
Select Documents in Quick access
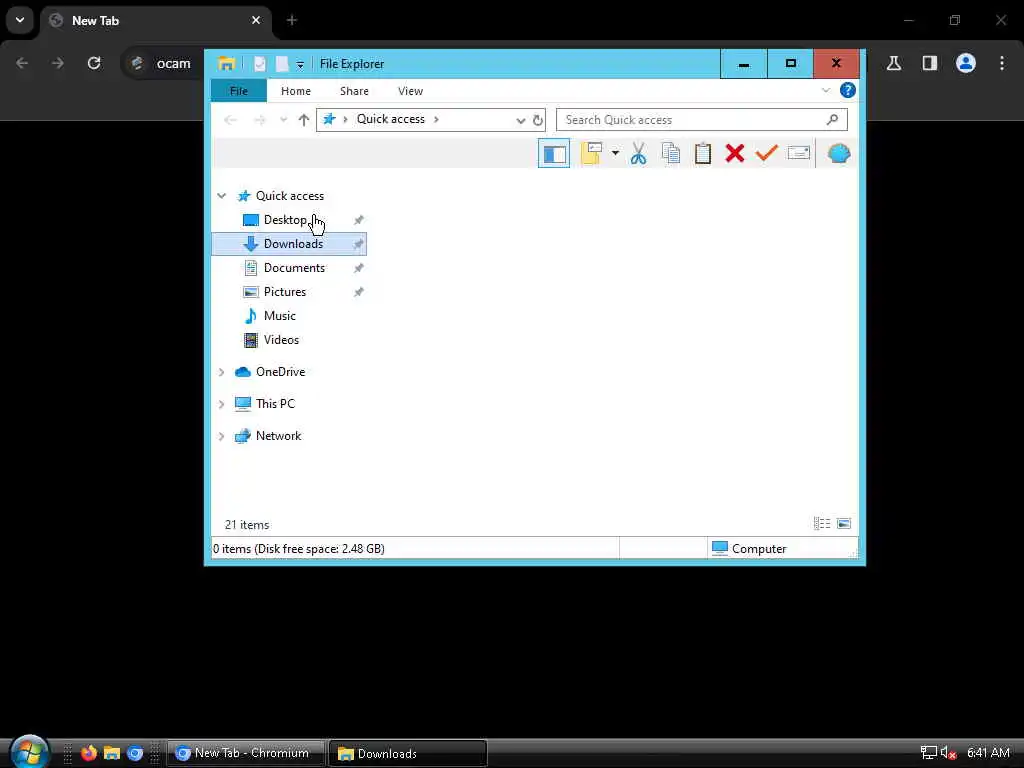click(x=294, y=268)
